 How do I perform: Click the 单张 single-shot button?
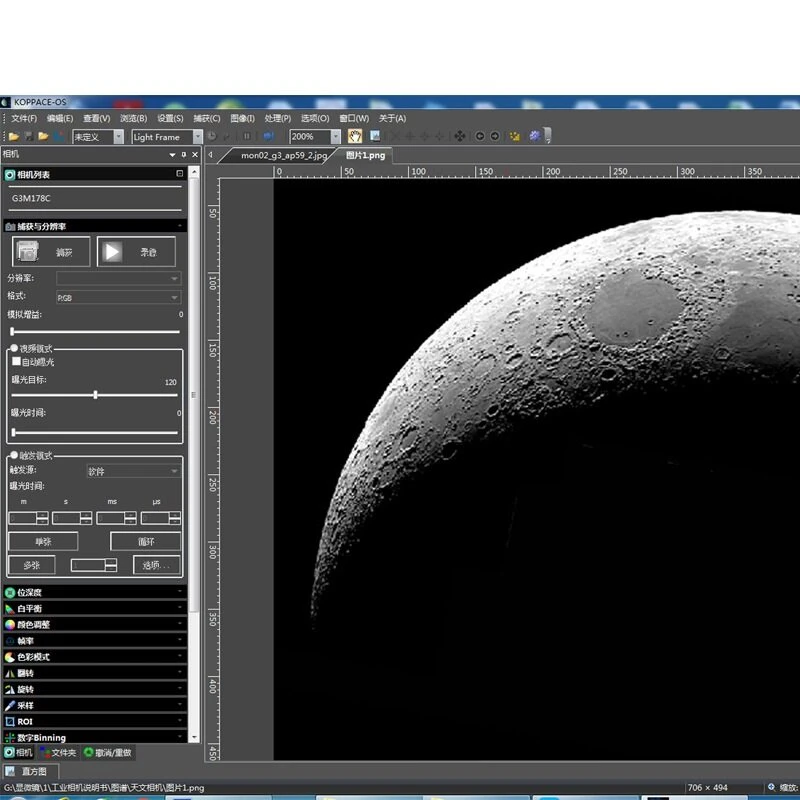(43, 541)
